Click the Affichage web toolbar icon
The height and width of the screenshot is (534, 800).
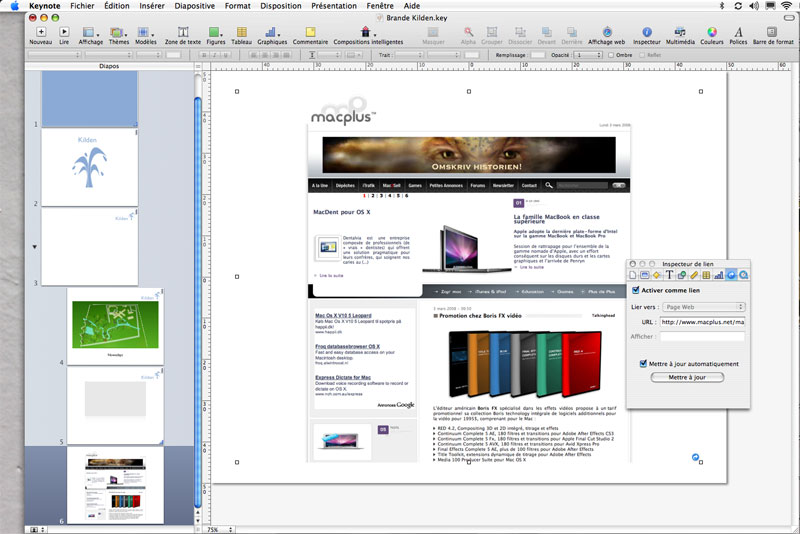pos(607,32)
